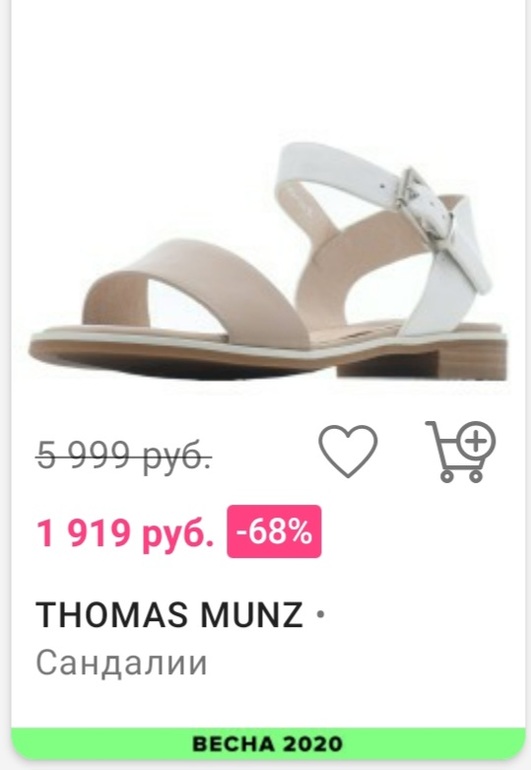Click the руб. text in old price
The width and height of the screenshot is (531, 770).
point(177,457)
